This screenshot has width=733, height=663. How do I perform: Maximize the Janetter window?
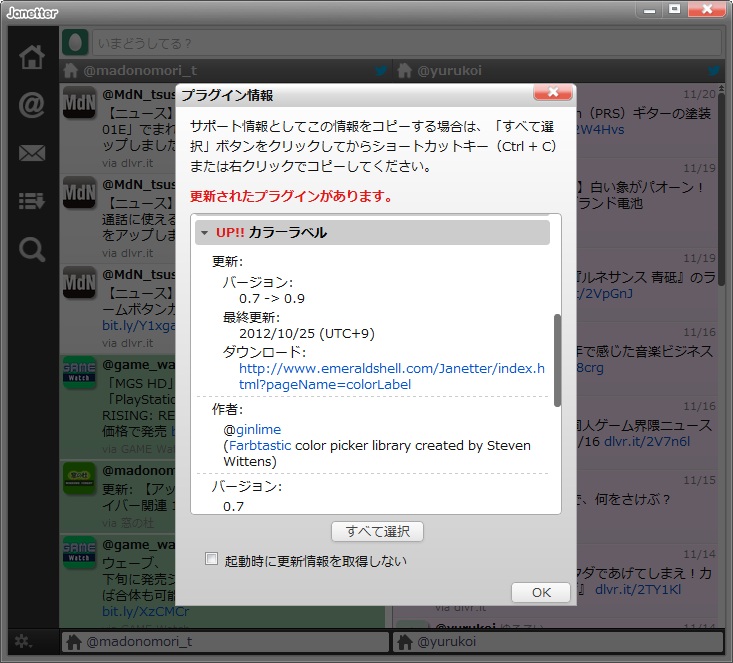[675, 10]
